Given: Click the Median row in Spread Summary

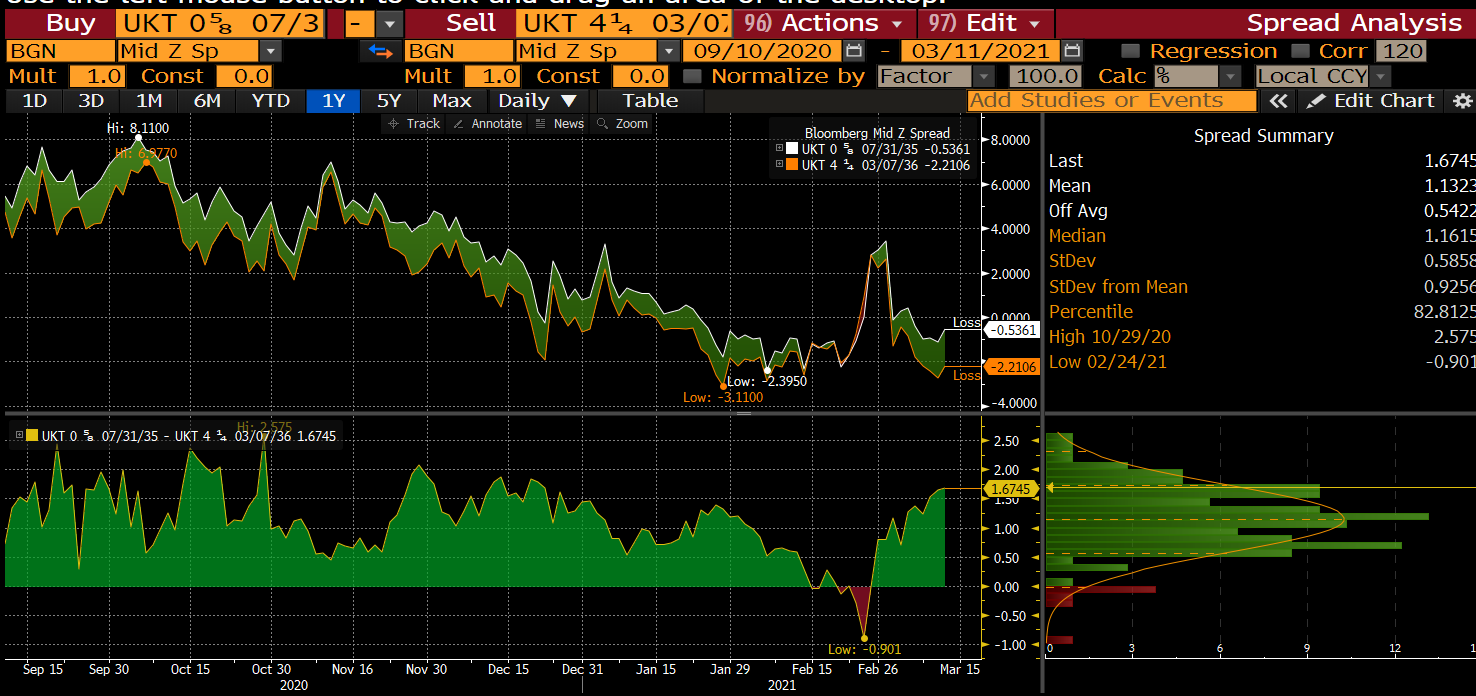Looking at the screenshot, I should (1262, 236).
